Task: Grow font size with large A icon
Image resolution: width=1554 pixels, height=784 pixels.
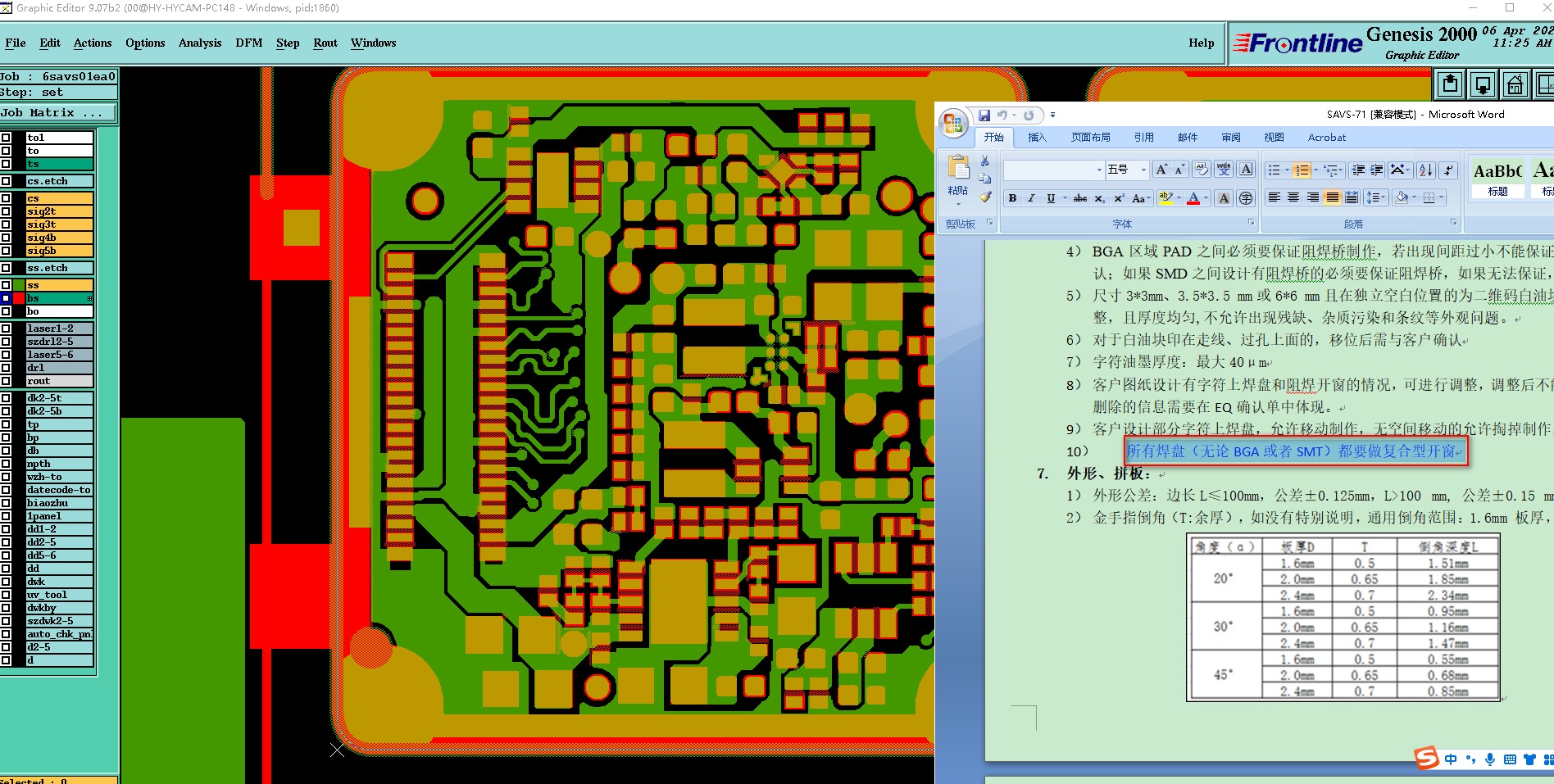Action: 1161,170
